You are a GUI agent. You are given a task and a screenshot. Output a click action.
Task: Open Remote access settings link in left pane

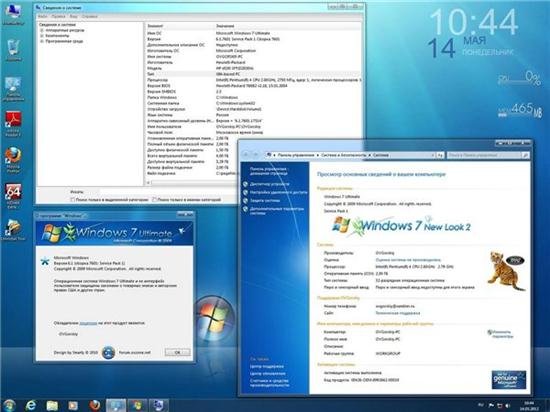(x=279, y=192)
